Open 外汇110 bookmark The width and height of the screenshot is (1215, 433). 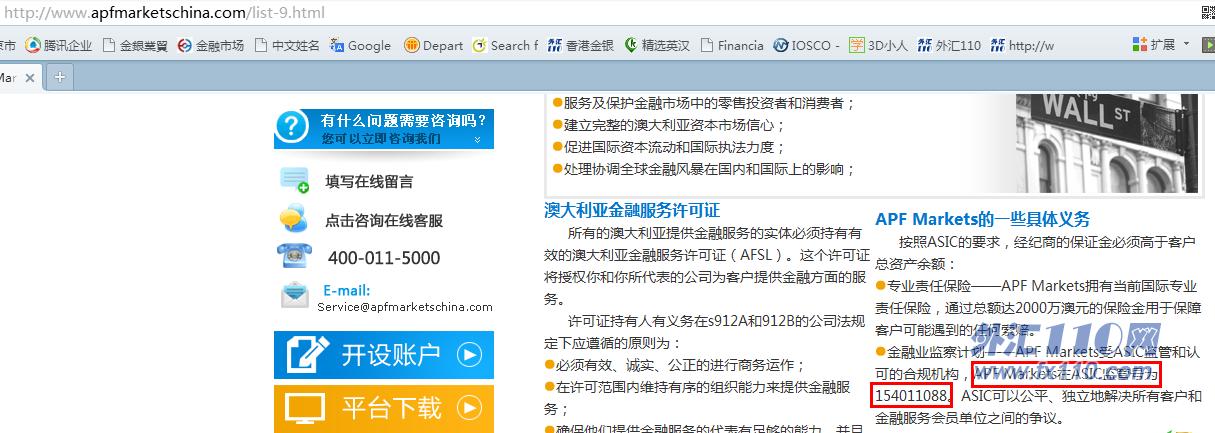pos(949,45)
